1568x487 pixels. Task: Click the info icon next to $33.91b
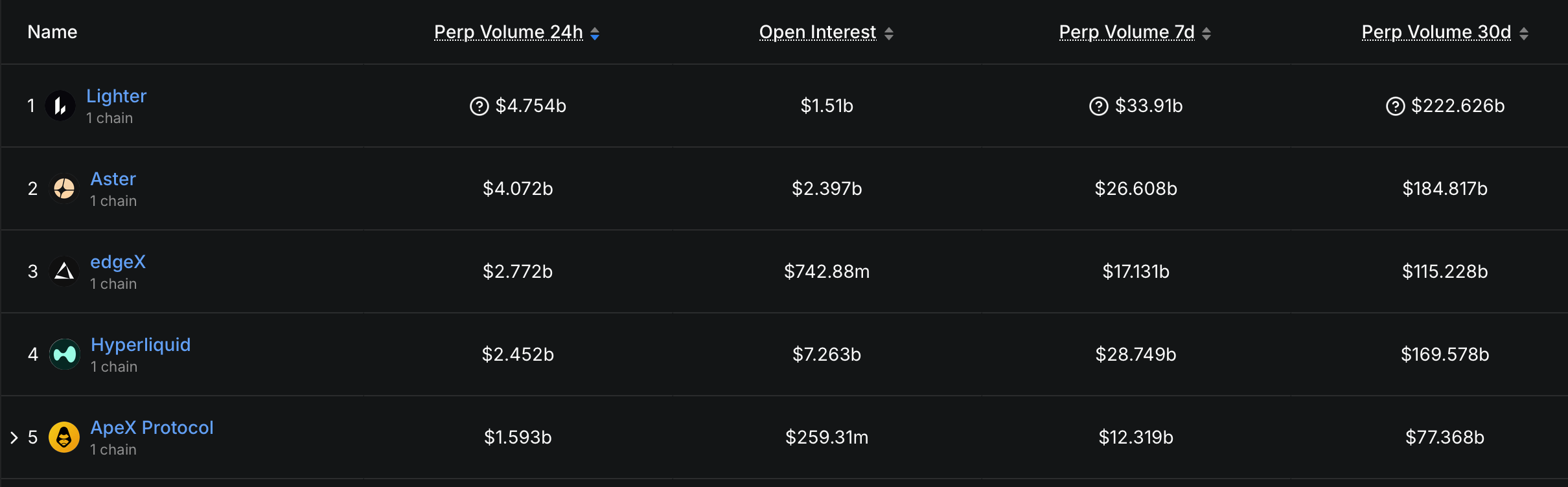coord(1098,106)
